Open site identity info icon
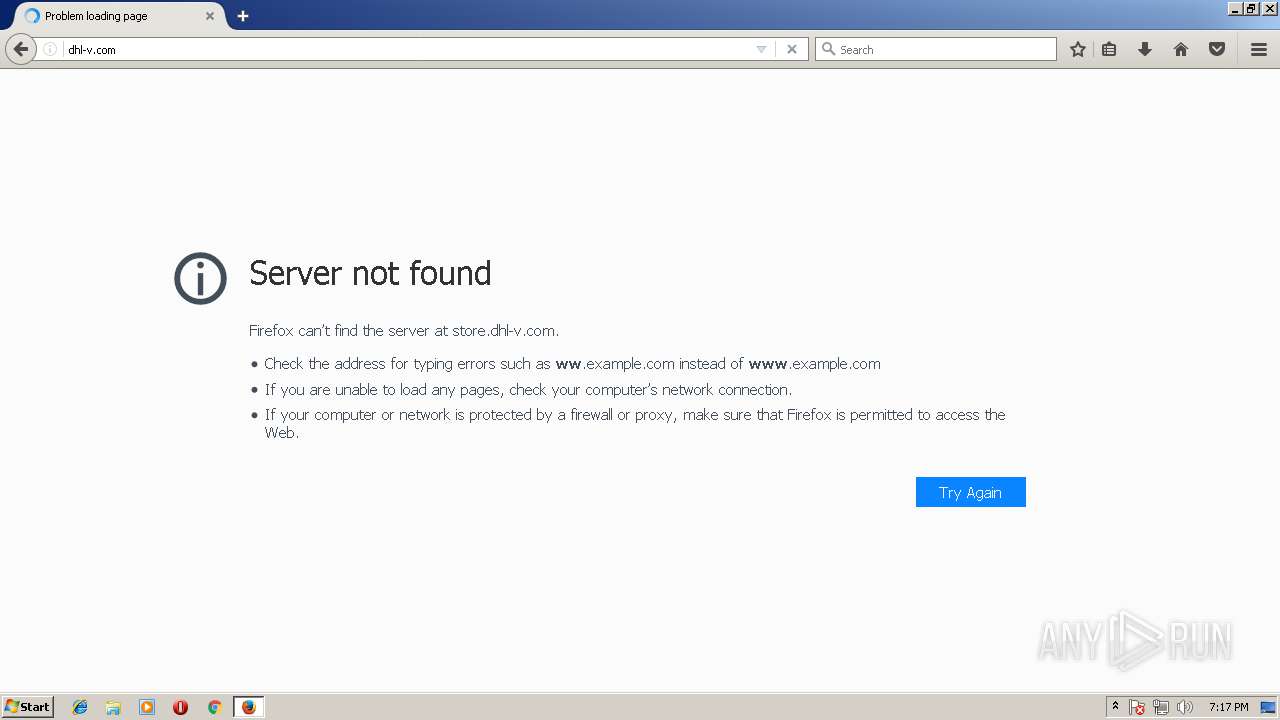The width and height of the screenshot is (1280, 720). [x=50, y=49]
